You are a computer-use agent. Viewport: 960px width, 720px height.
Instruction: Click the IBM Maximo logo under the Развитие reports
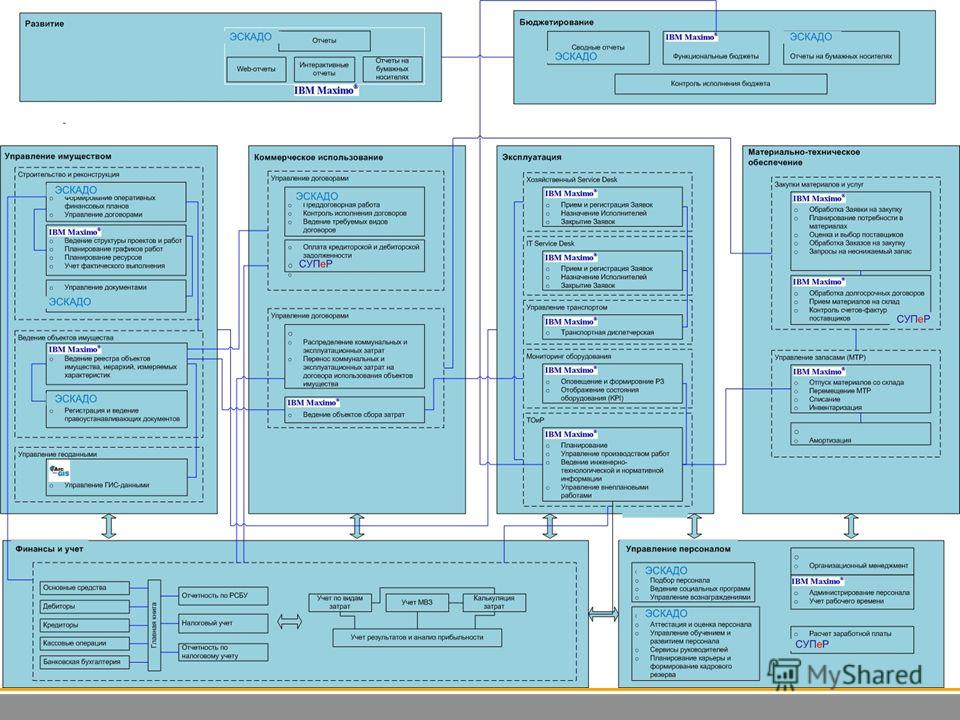pyautogui.click(x=326, y=90)
